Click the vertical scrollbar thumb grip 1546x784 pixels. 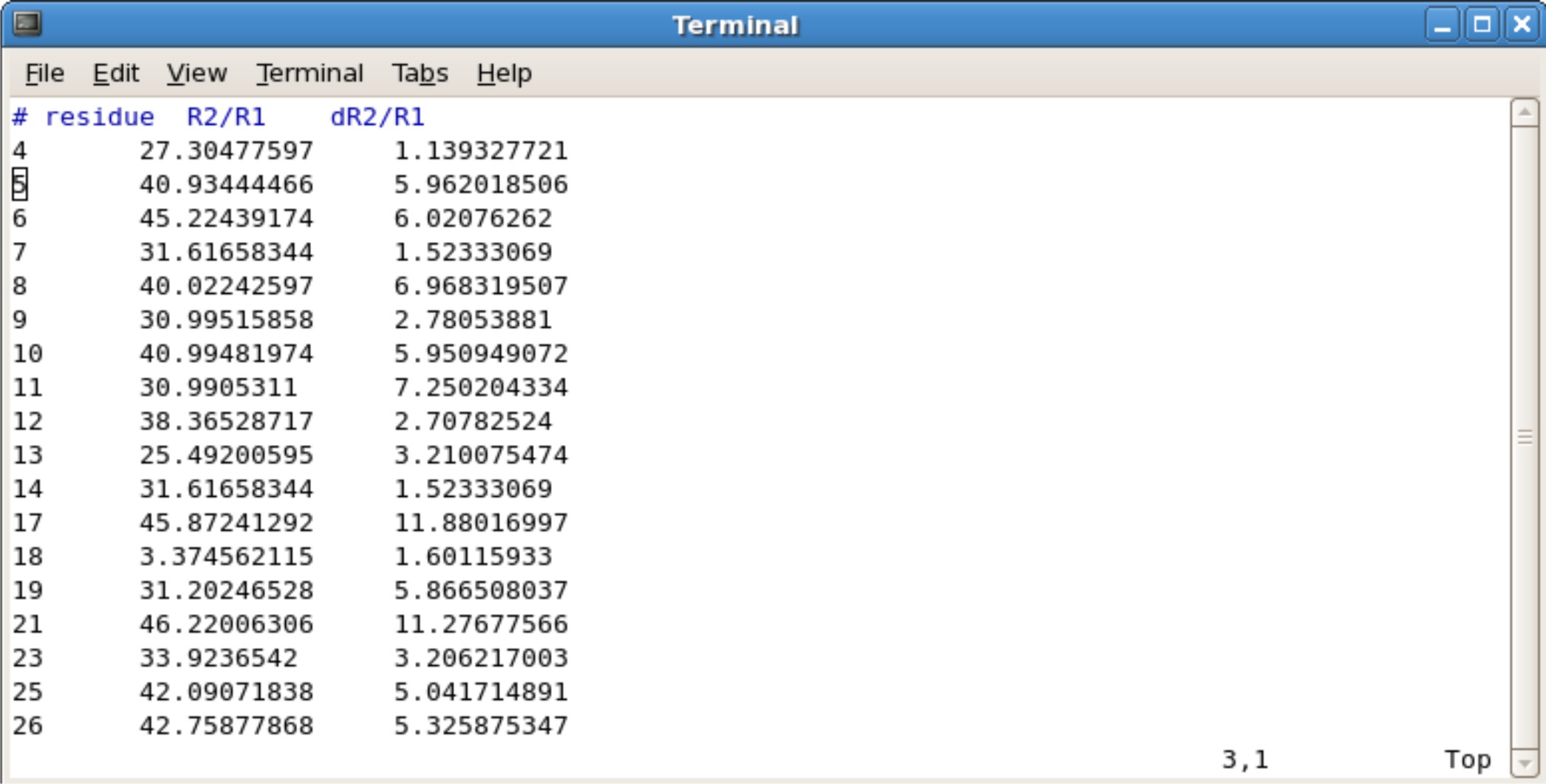(x=1524, y=438)
